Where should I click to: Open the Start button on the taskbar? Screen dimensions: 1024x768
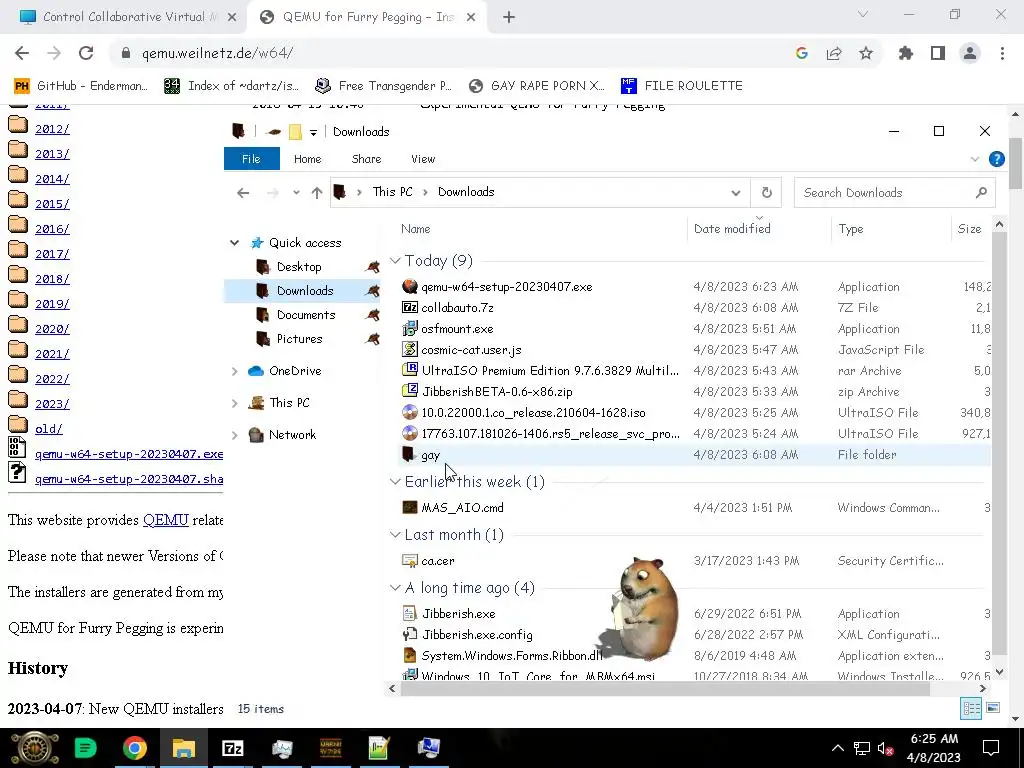(x=35, y=748)
